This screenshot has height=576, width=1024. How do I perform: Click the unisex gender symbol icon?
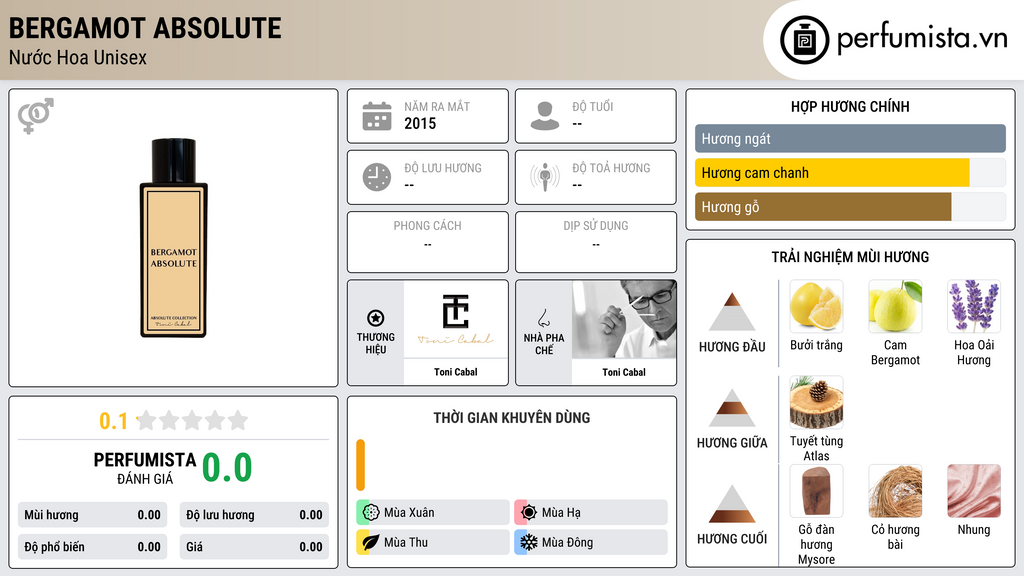(36, 116)
